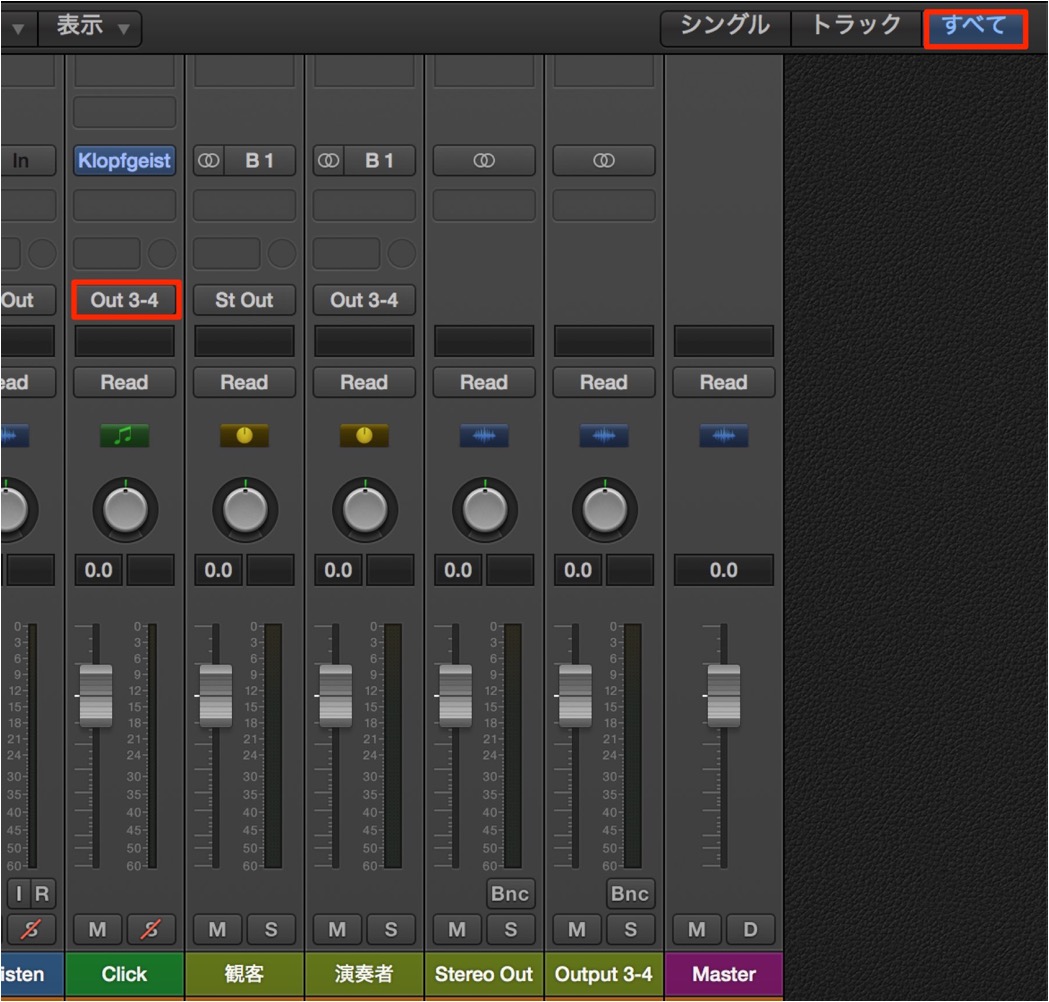Screen dimensions: 1049x1002
Task: Click the blue waveform icon on Output 3-4 channel
Action: (603, 436)
